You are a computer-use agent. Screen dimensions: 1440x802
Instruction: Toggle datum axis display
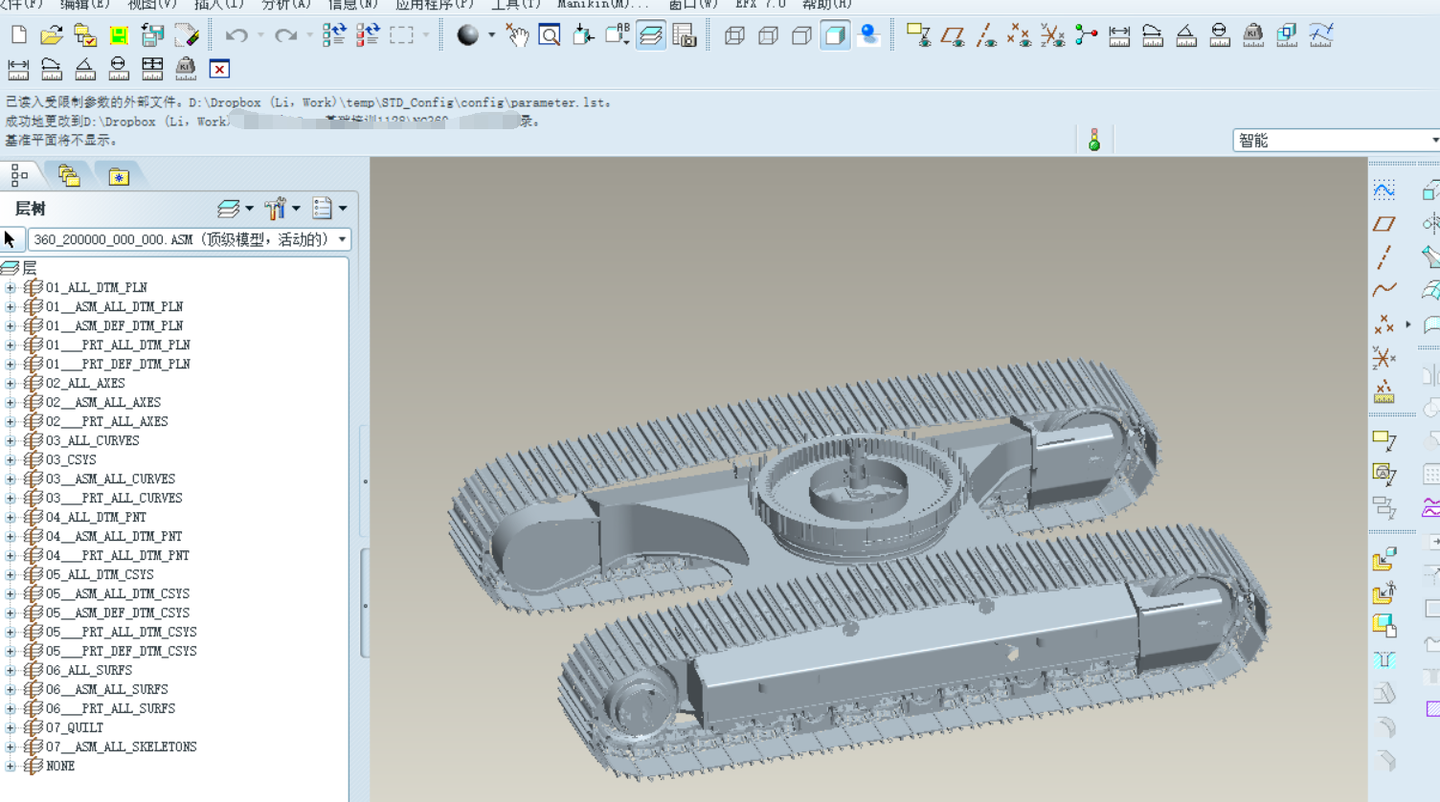[x=986, y=36]
